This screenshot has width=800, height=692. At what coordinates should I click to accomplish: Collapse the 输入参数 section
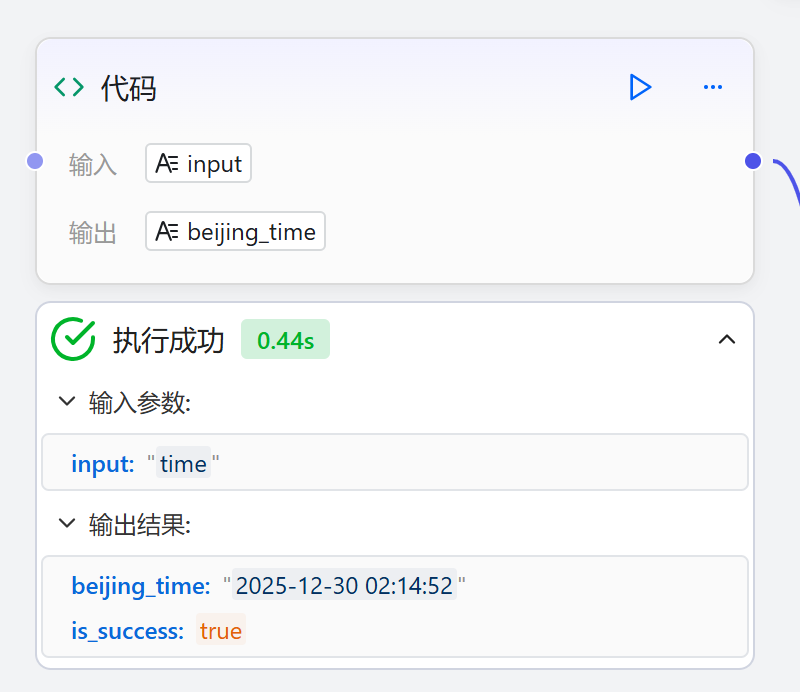(67, 401)
